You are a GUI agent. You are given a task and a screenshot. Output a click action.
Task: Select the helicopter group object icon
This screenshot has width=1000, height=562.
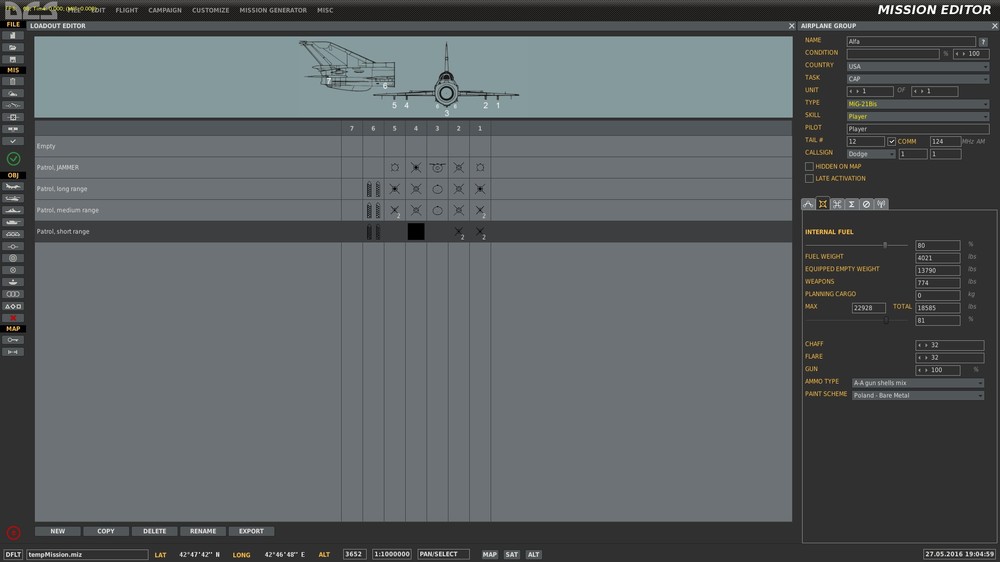coord(13,198)
